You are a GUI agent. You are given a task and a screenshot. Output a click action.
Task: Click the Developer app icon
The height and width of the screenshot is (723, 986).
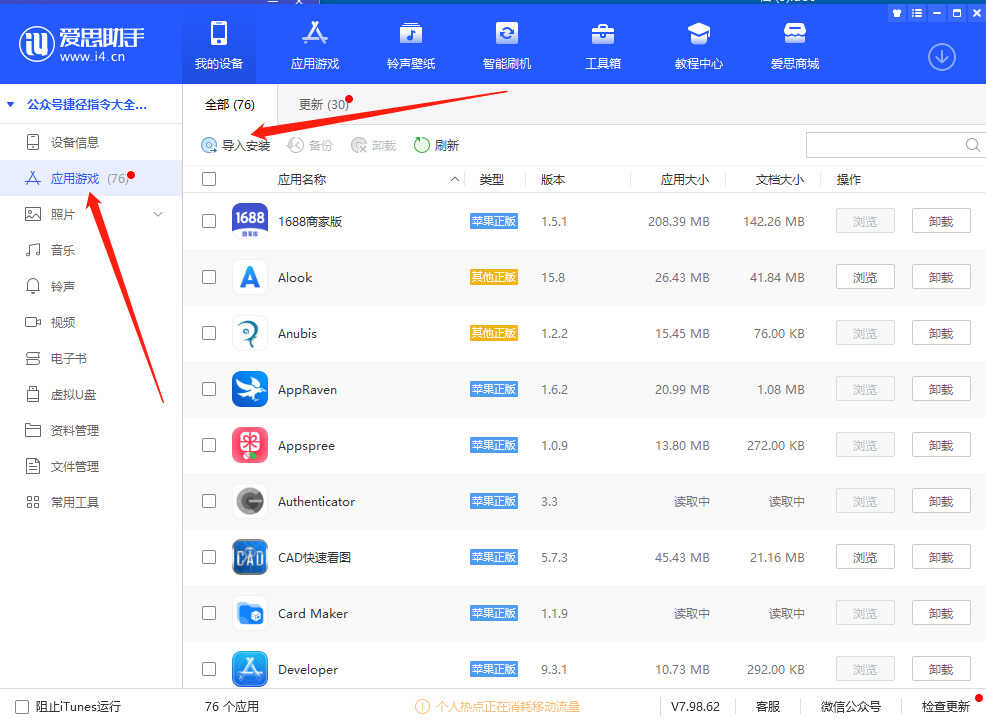[x=250, y=669]
